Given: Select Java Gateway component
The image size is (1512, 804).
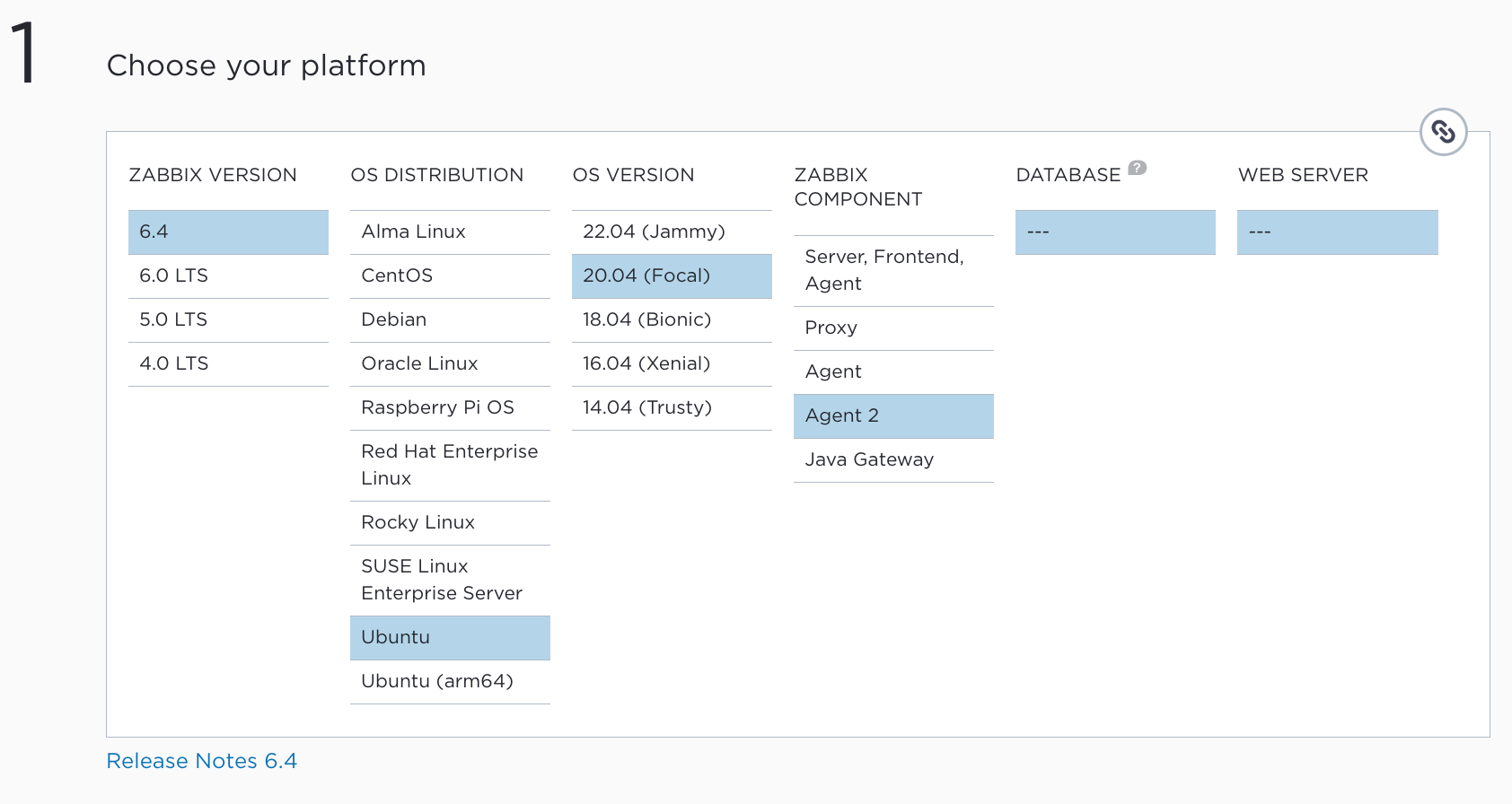Looking at the screenshot, I should 892,459.
